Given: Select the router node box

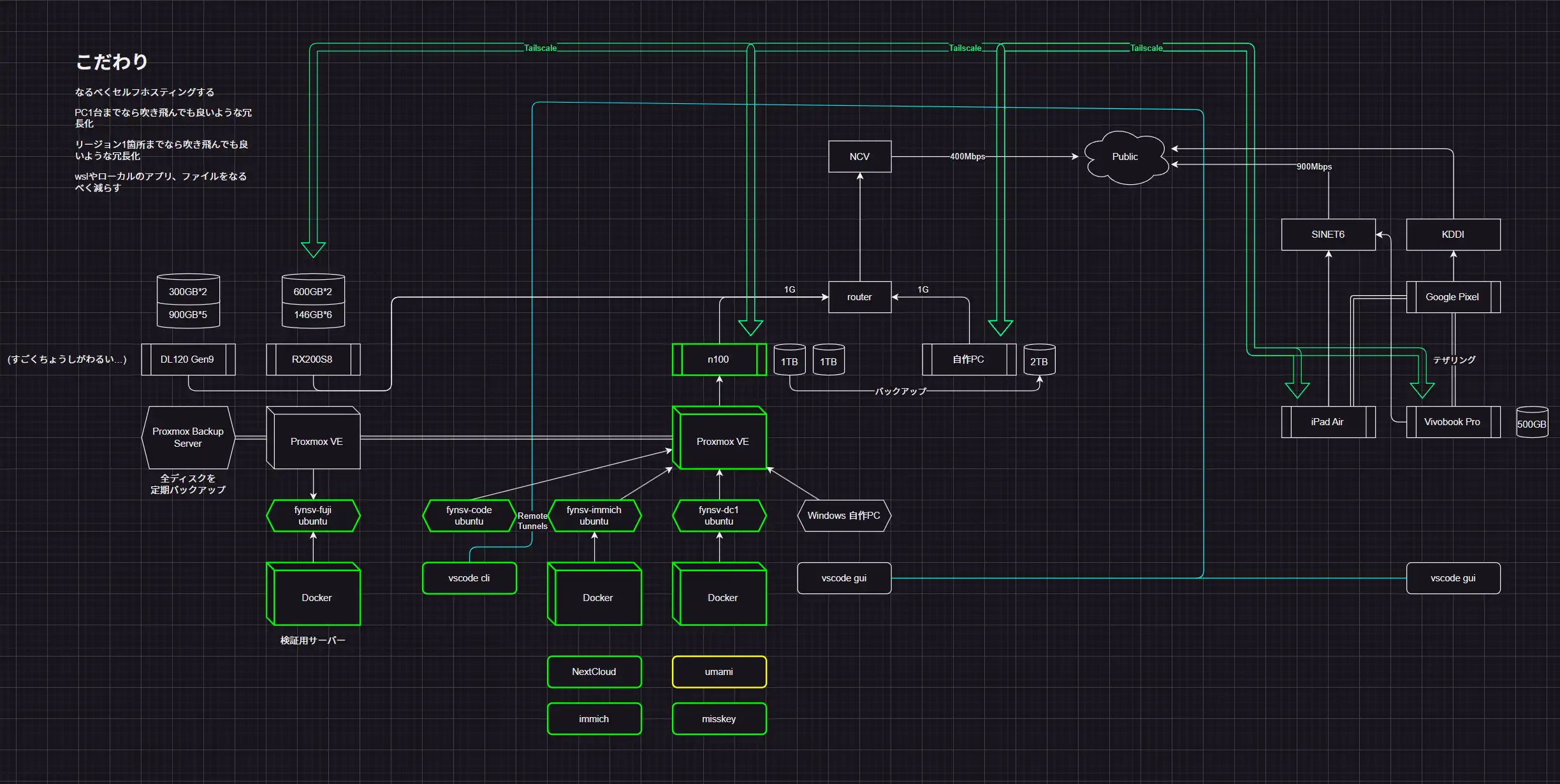Looking at the screenshot, I should [859, 297].
